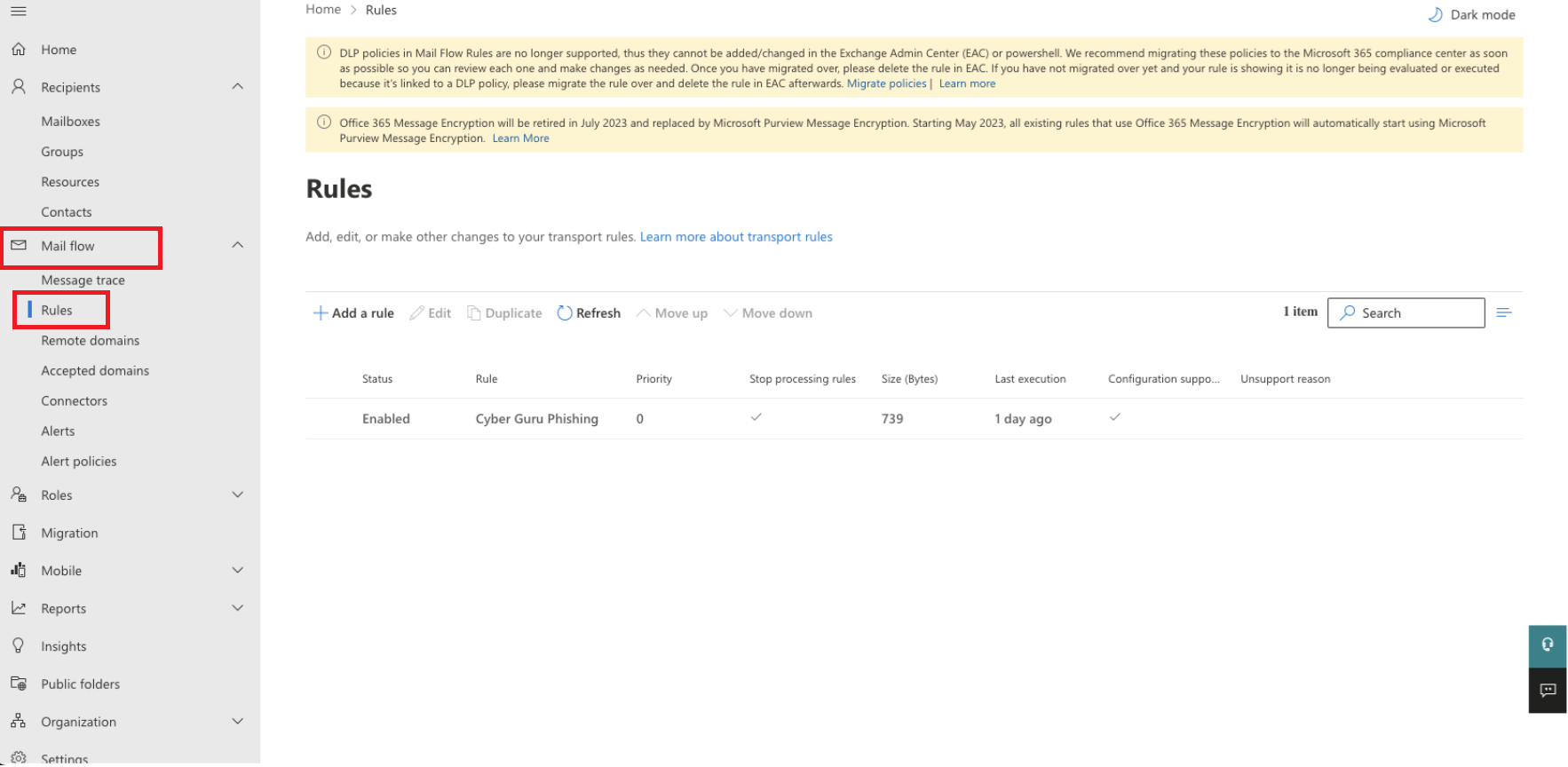The height and width of the screenshot is (767, 1568).
Task: Click the Duplicate copy icon
Action: click(x=474, y=313)
